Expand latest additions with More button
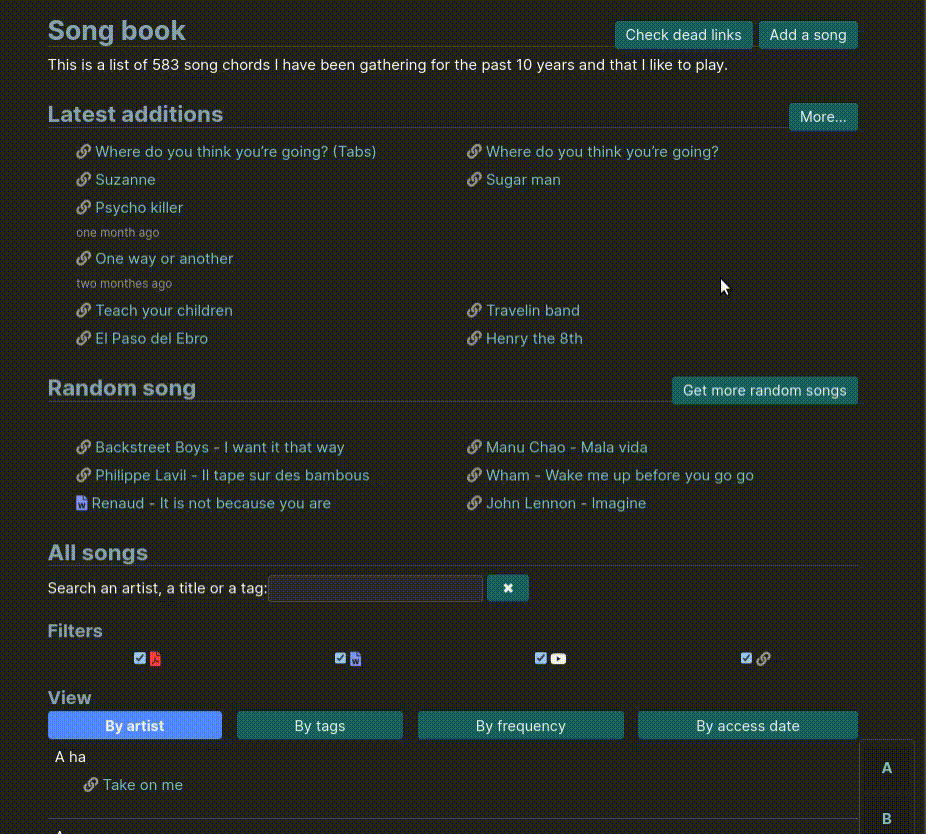The image size is (926, 834). (x=823, y=117)
